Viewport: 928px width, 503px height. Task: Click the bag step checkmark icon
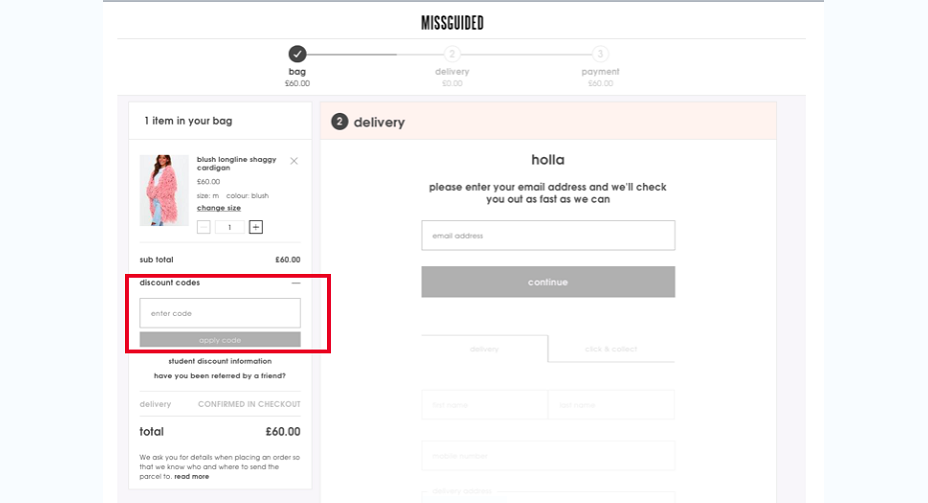tap(297, 54)
